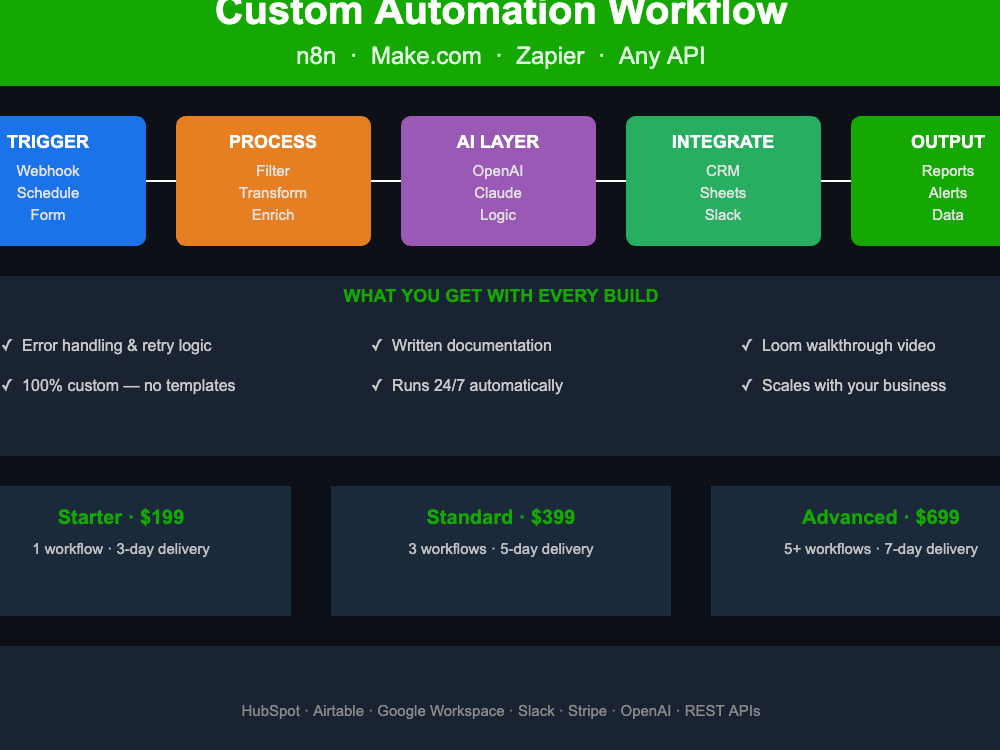1000x750 pixels.
Task: Click the AI LAYER purple card
Action: 498,181
